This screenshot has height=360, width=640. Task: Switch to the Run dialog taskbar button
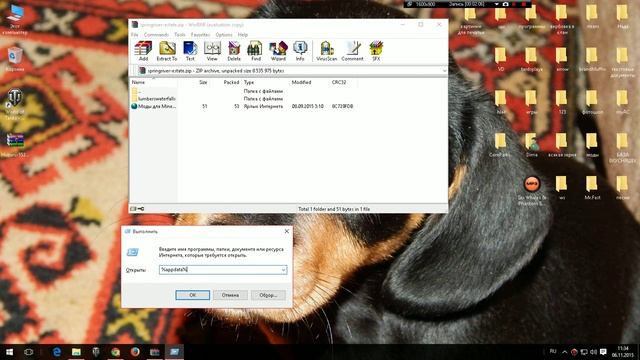pyautogui.click(x=174, y=352)
